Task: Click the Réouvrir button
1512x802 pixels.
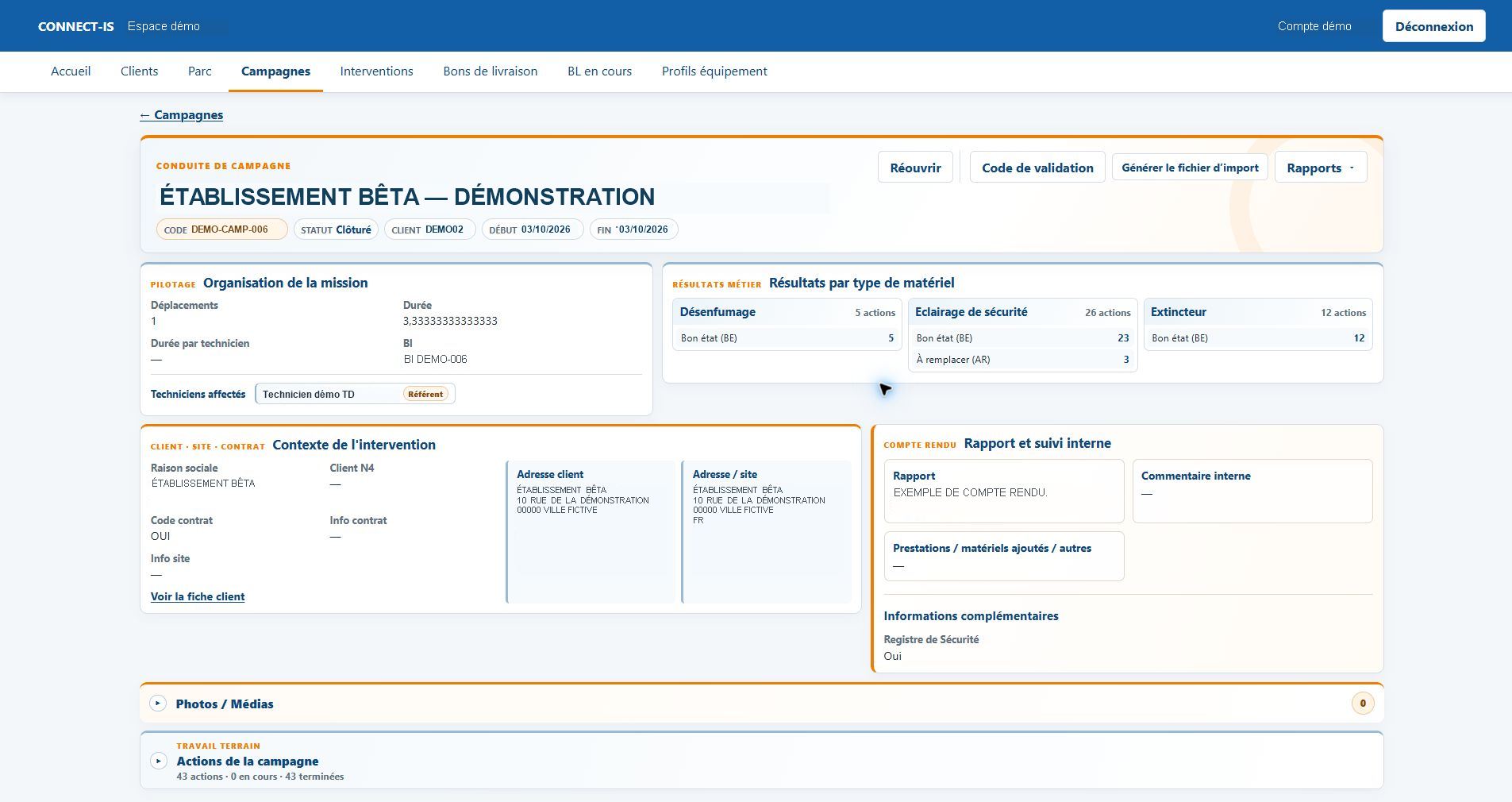Action: tap(915, 168)
